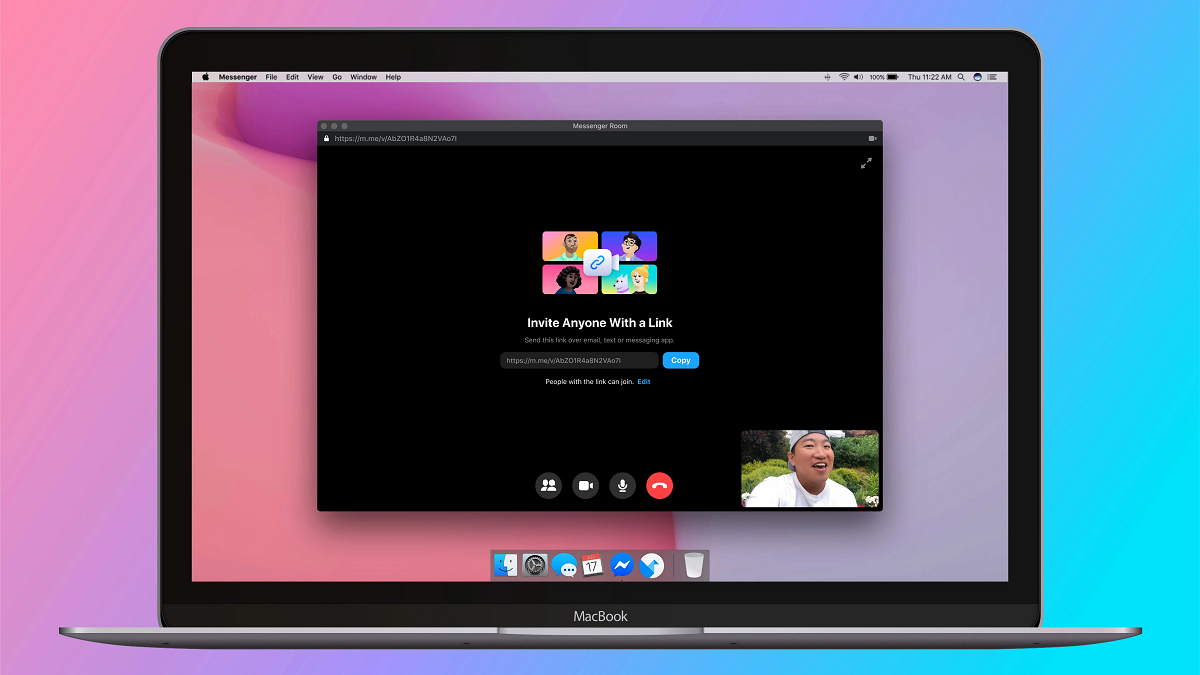Image resolution: width=1200 pixels, height=675 pixels.
Task: Open the Apple menu
Action: coord(206,77)
